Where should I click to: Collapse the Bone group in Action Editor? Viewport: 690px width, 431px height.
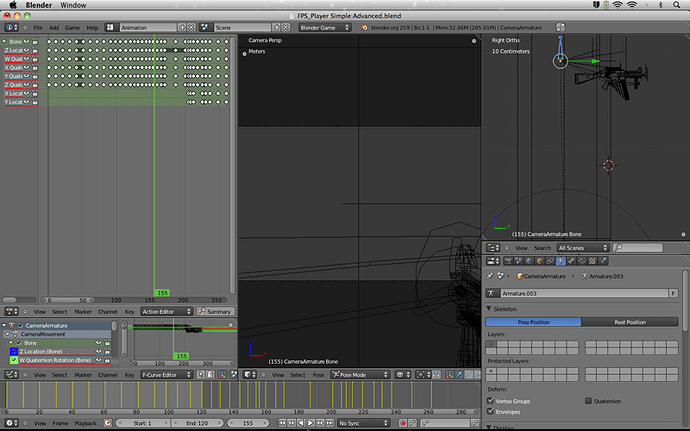coord(4,41)
